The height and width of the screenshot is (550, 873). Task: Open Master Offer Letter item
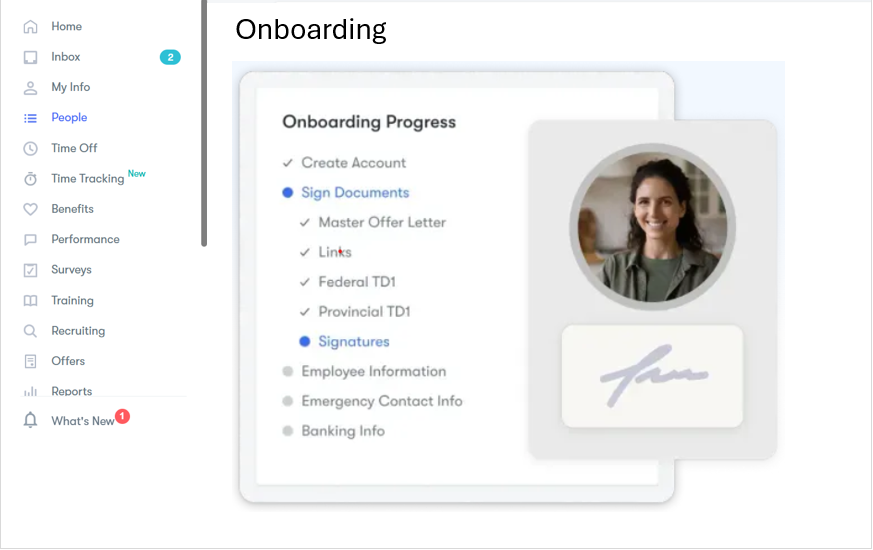[x=382, y=223]
